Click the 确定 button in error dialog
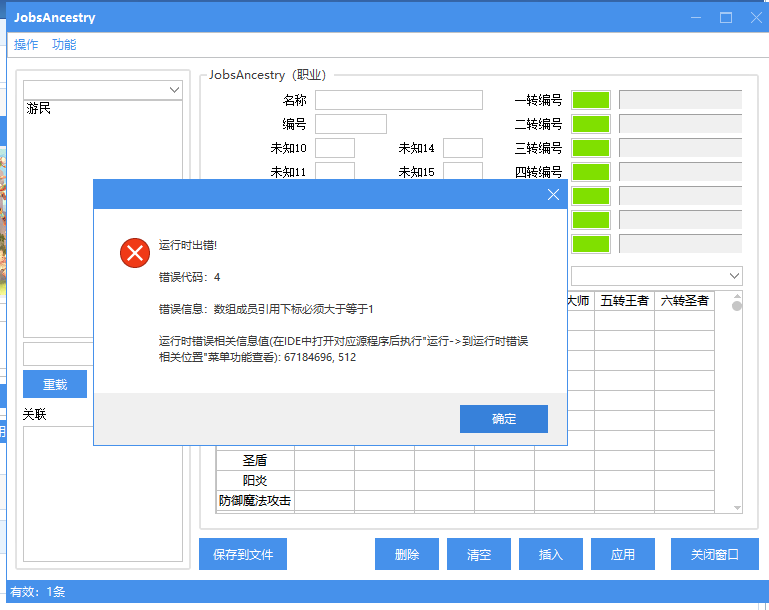The image size is (769, 610). pos(503,419)
